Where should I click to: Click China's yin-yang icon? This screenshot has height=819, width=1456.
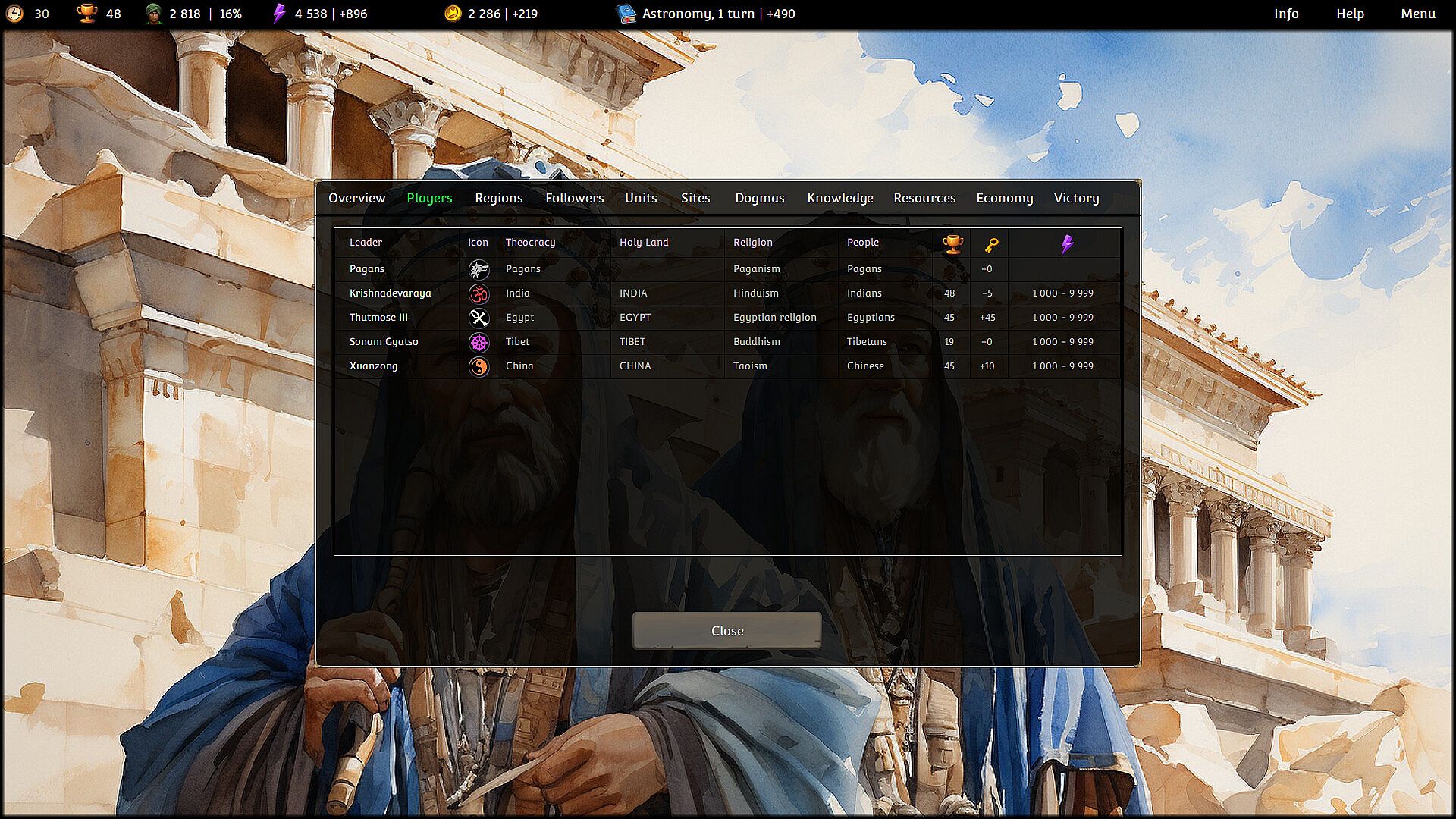[479, 366]
